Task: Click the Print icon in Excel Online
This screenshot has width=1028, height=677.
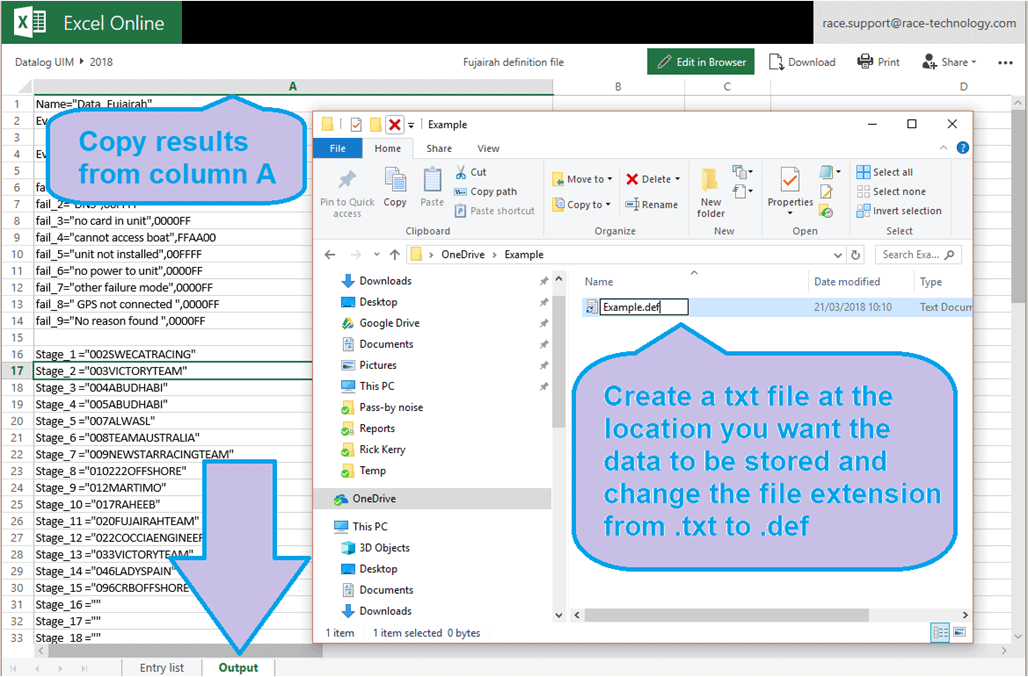Action: tap(865, 62)
